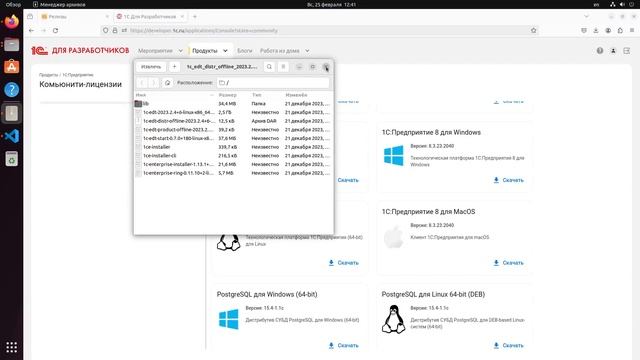Expand the Мероприятия site menu
Image resolution: width=640 pixels, height=360 pixels.
[x=160, y=51]
